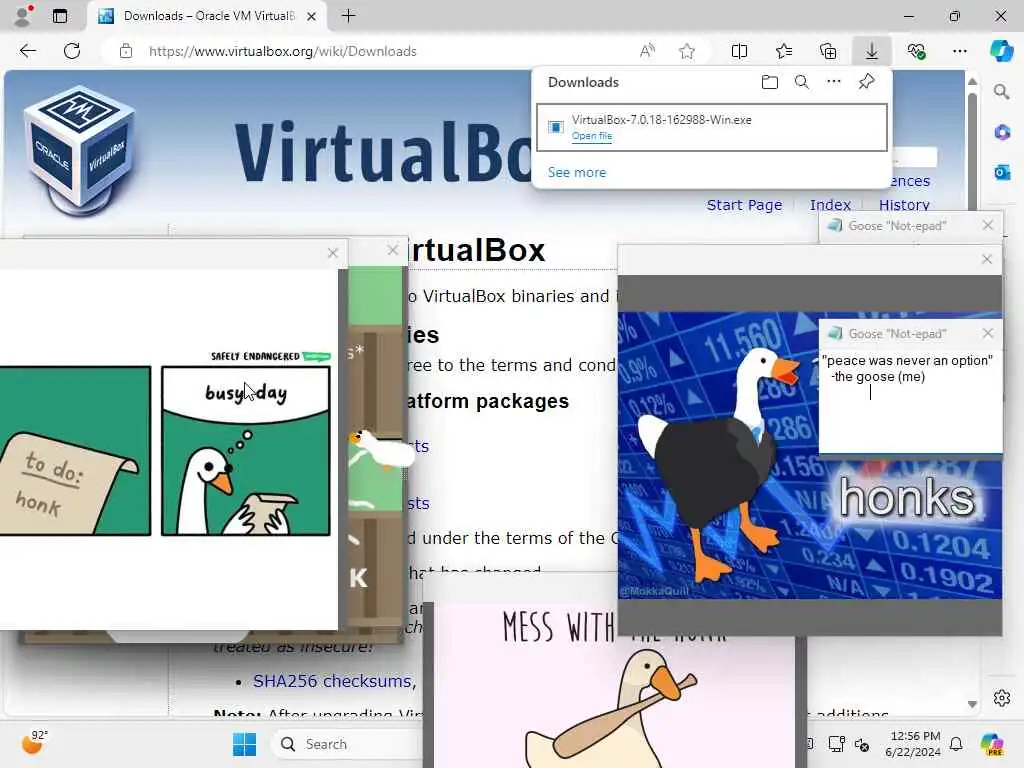View site information lock icon

[x=126, y=51]
